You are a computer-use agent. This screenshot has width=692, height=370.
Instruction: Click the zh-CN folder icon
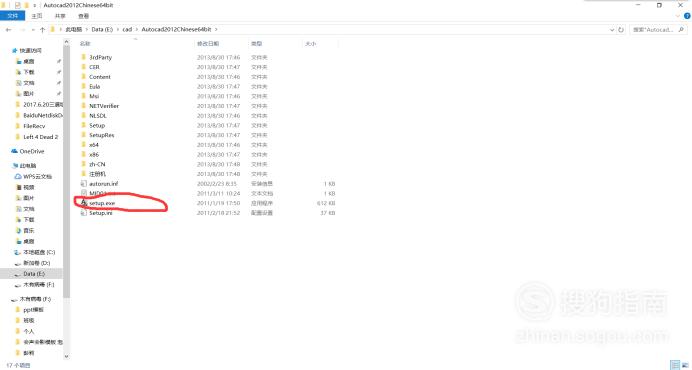tap(84, 164)
